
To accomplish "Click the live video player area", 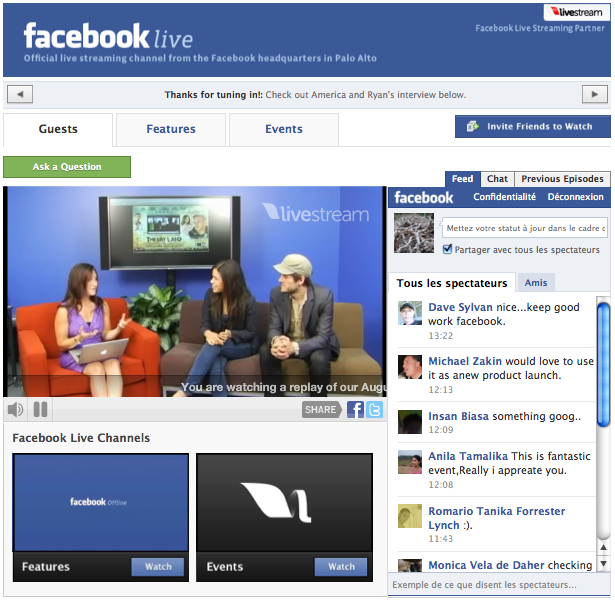I will click(x=195, y=291).
